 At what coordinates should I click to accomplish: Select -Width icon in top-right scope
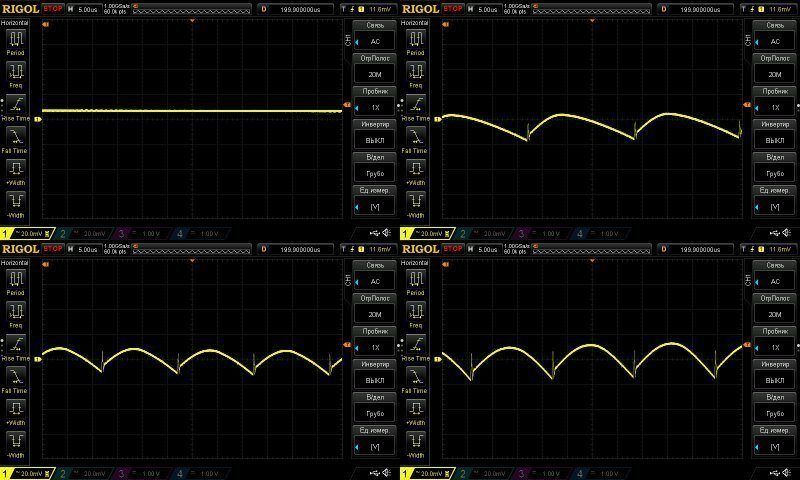coord(416,200)
